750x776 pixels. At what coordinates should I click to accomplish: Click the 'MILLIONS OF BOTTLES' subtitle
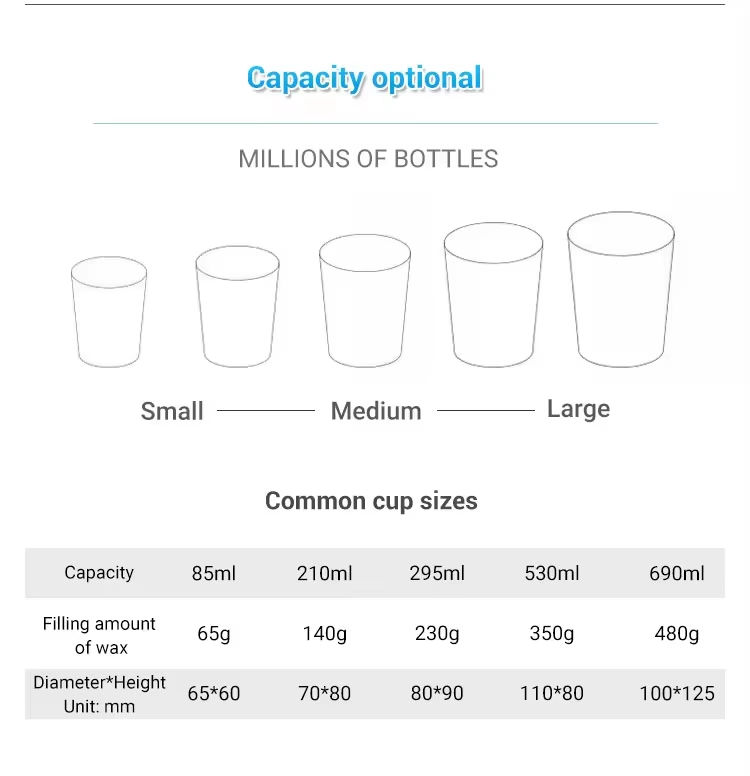pyautogui.click(x=368, y=159)
